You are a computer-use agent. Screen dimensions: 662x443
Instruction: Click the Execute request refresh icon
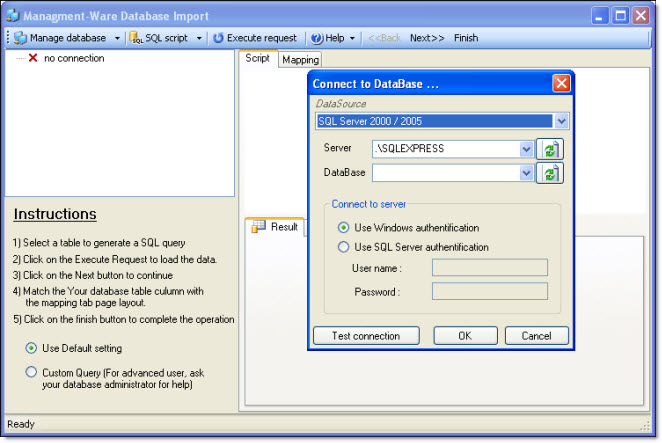tap(218, 38)
